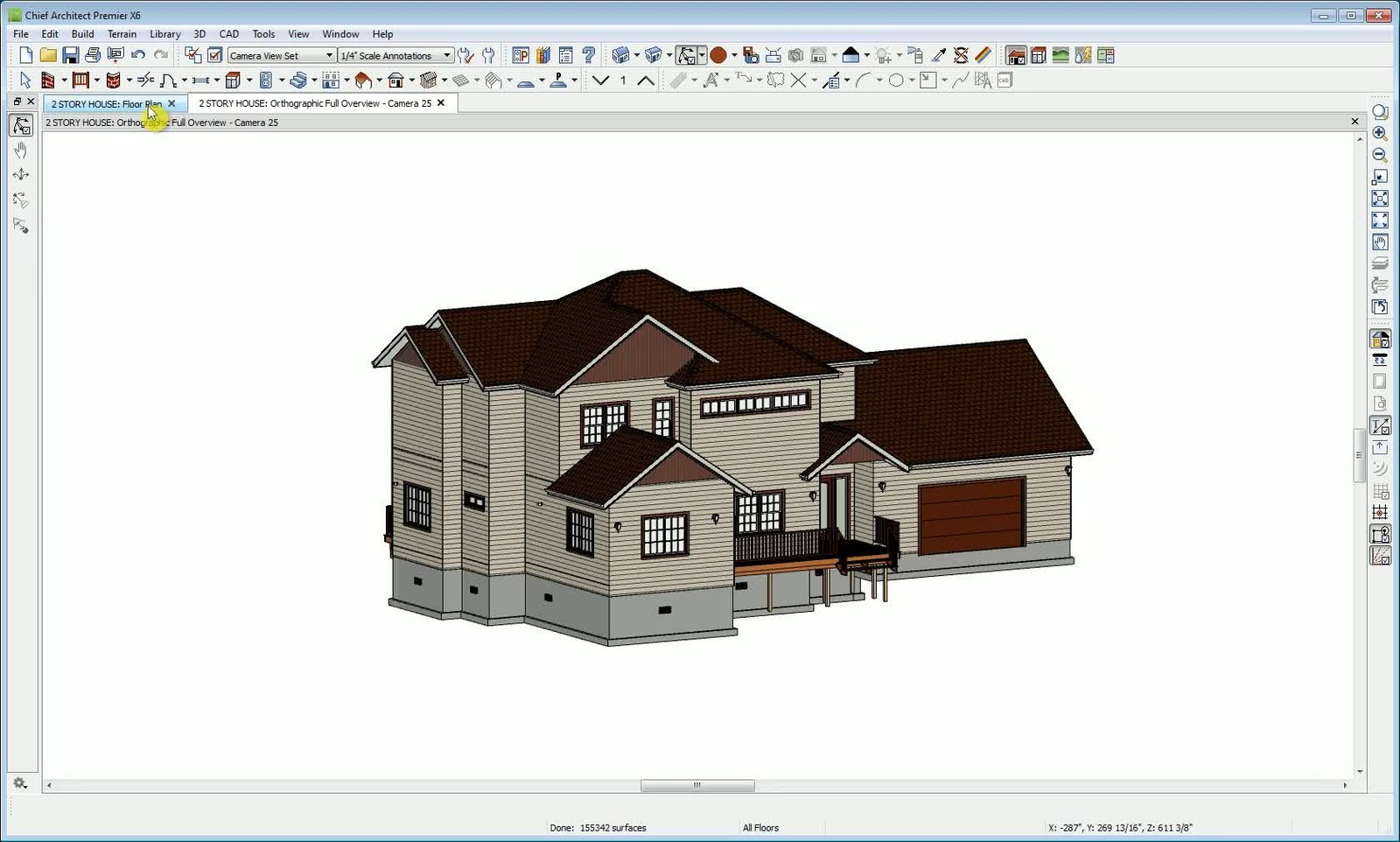The width and height of the screenshot is (1400, 842).
Task: Select the Zoom In tool
Action: pyautogui.click(x=1380, y=133)
